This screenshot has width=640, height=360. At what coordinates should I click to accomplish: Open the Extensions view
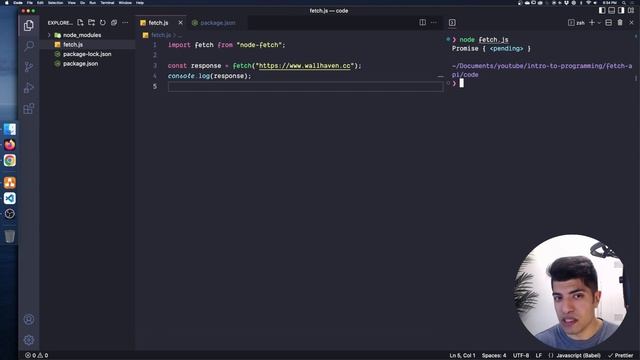click(29, 109)
